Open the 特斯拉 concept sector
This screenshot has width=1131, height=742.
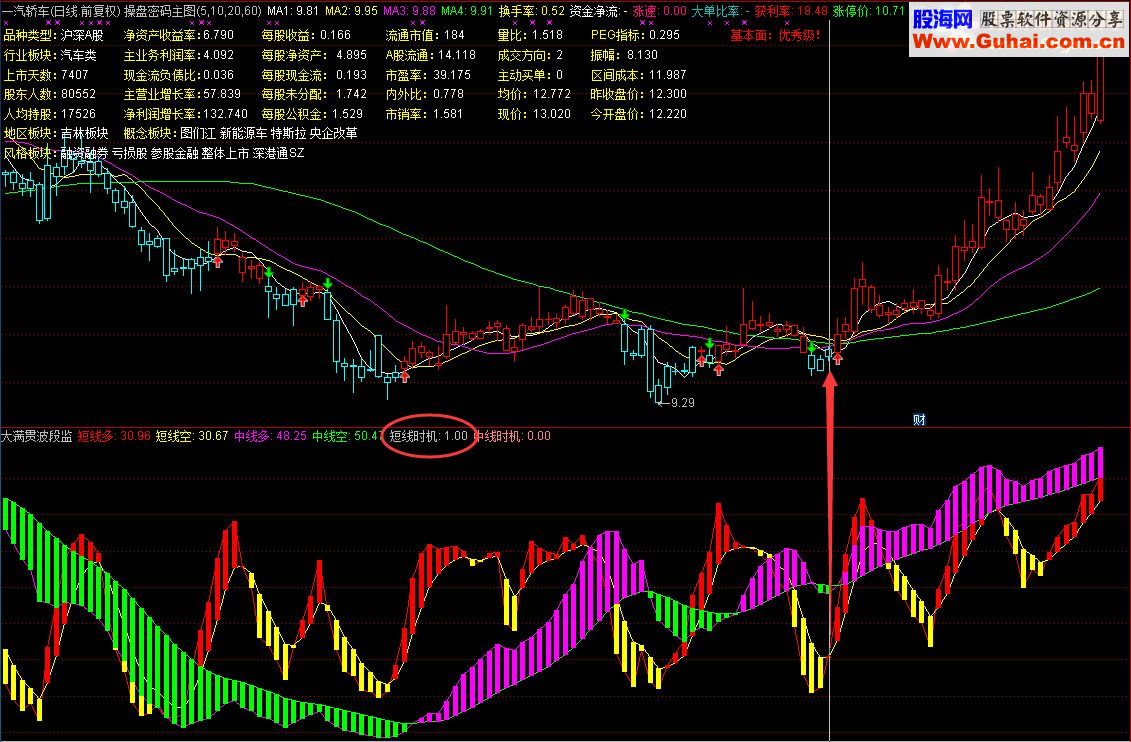tap(289, 133)
